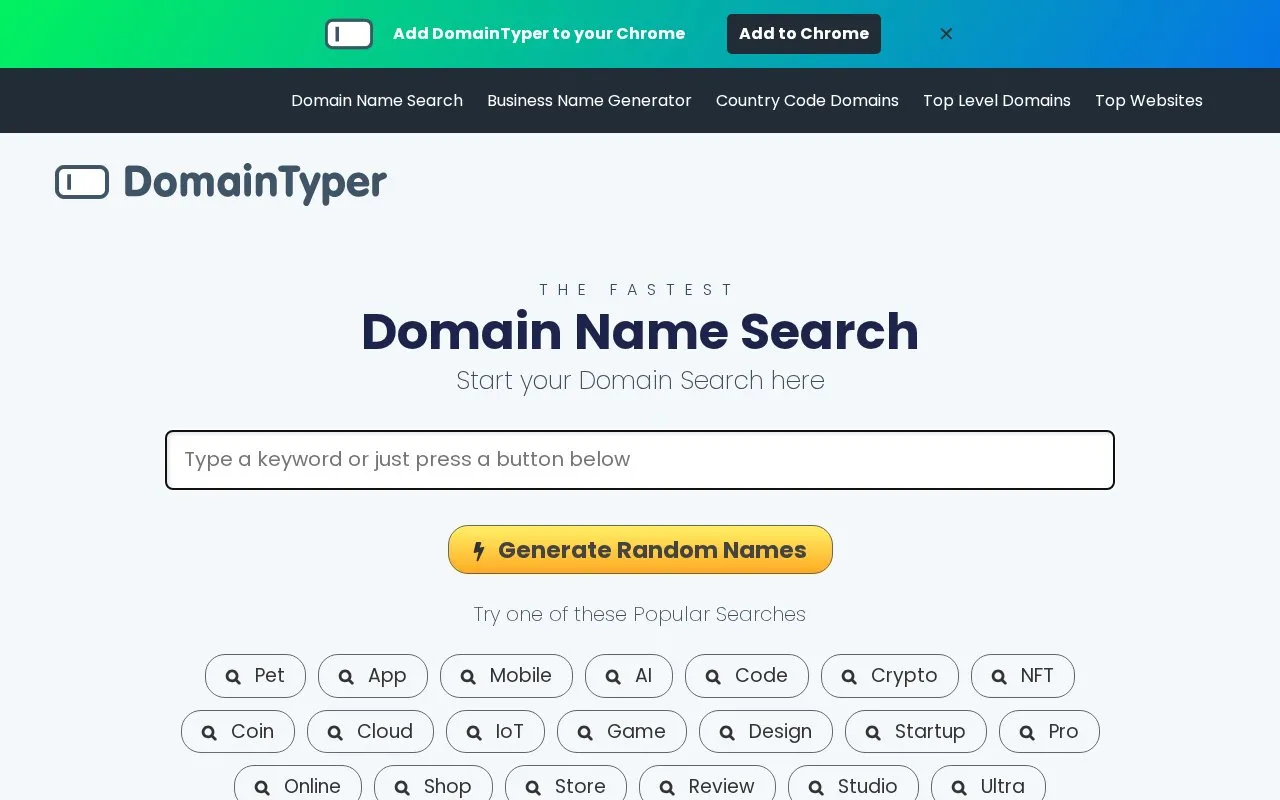Search popular keyword App
This screenshot has width=1280, height=800.
[x=373, y=676]
